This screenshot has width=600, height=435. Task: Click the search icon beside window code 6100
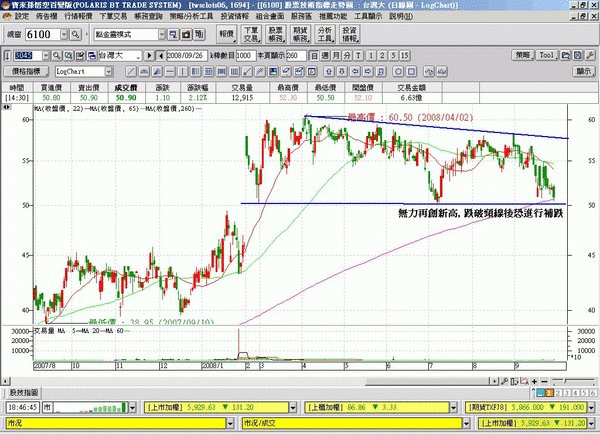tap(76, 34)
